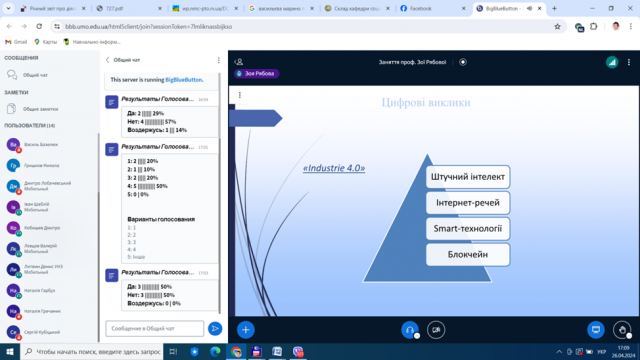Click the Зоя Рябова presenter badge

(x=256, y=73)
